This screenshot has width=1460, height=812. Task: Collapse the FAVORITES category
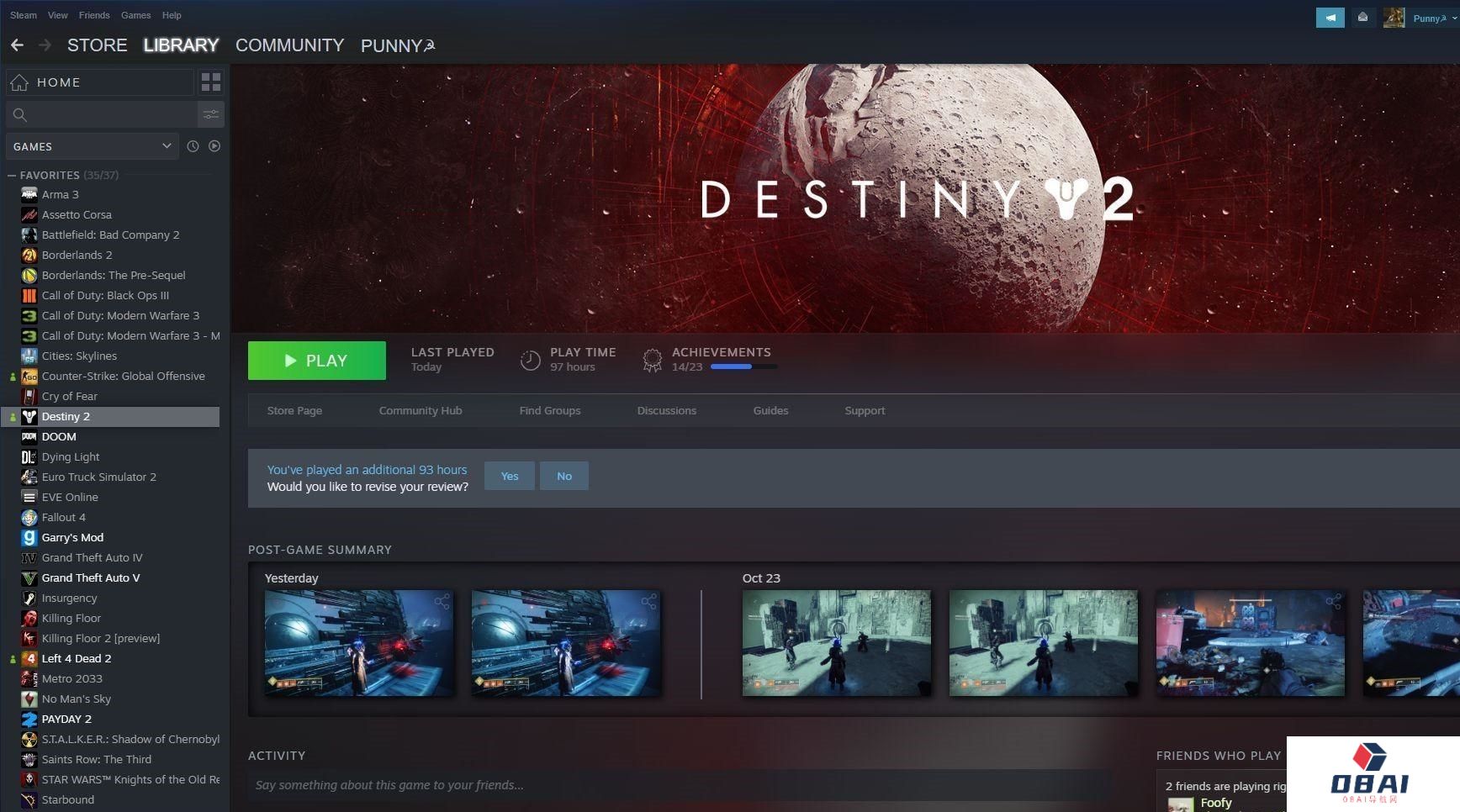[x=12, y=175]
